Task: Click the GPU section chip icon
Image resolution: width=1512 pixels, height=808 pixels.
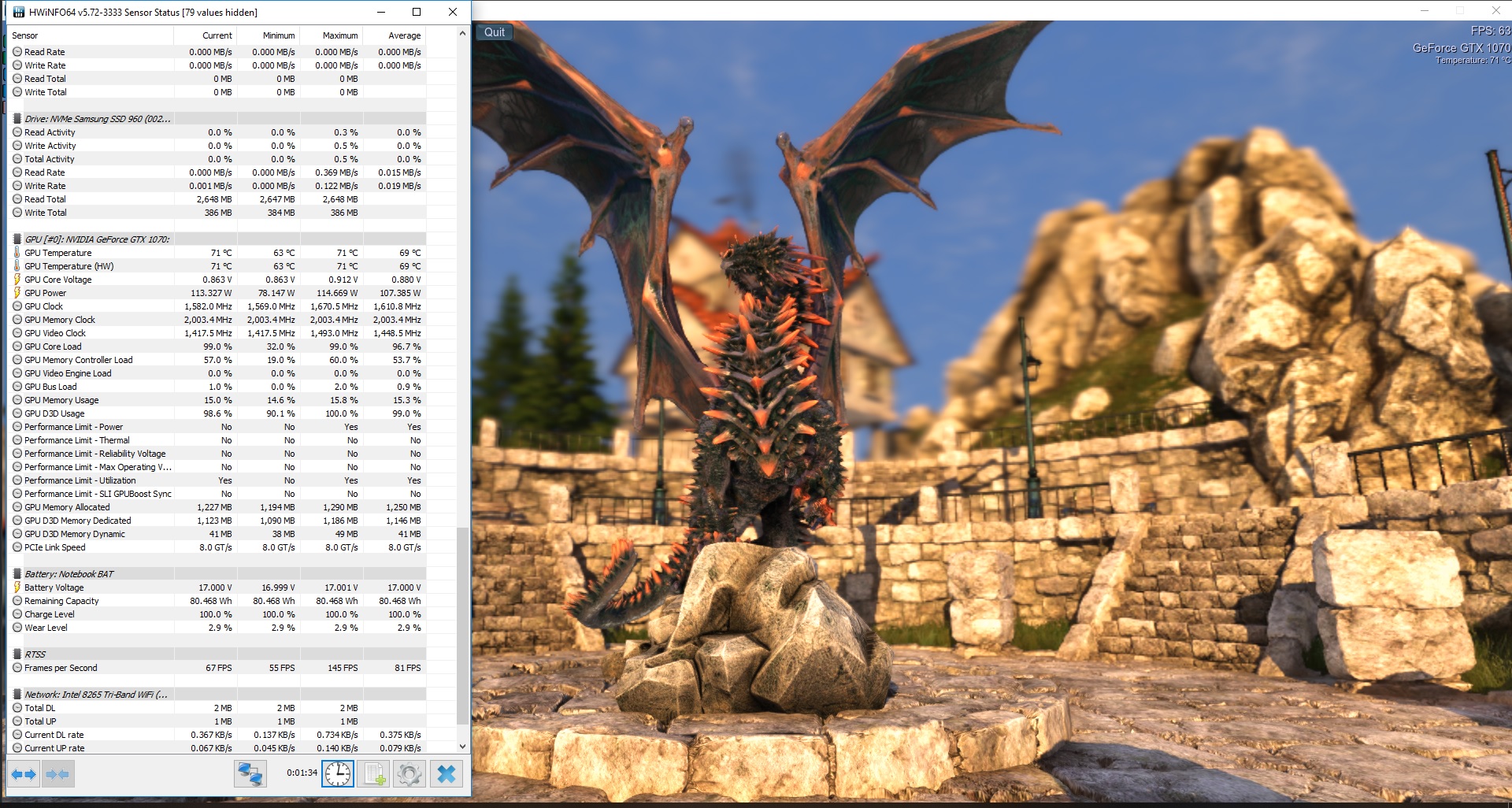Action: coord(17,239)
